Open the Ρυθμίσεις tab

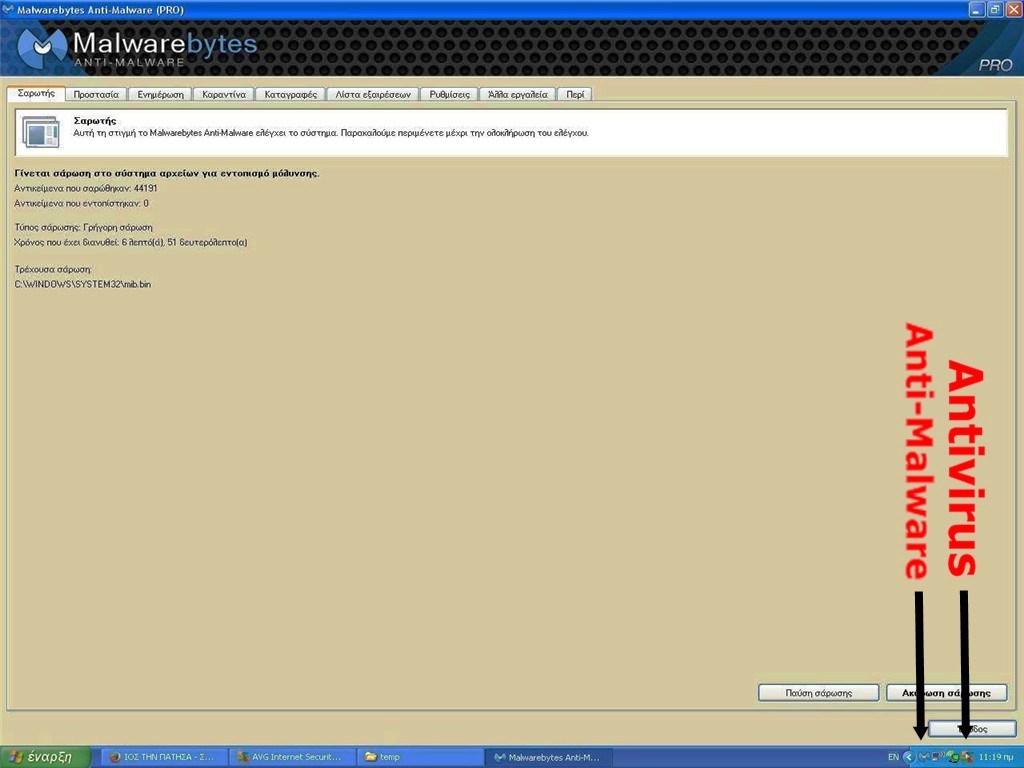point(450,94)
